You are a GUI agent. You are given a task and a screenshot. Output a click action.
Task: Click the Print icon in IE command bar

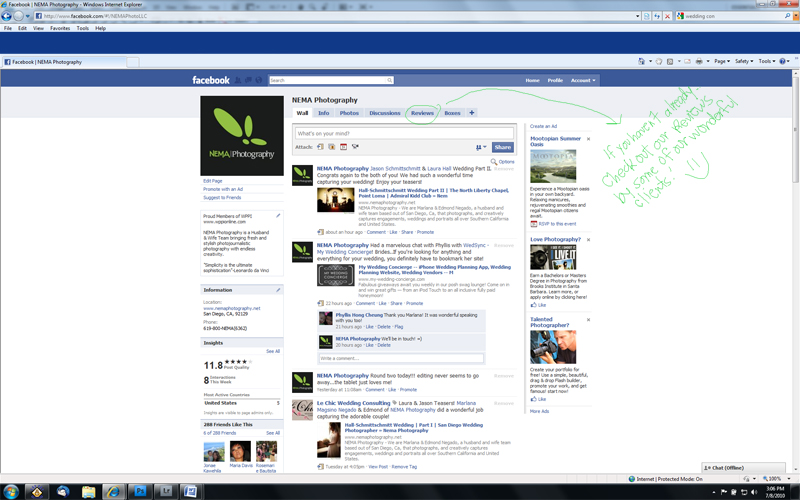pos(699,61)
